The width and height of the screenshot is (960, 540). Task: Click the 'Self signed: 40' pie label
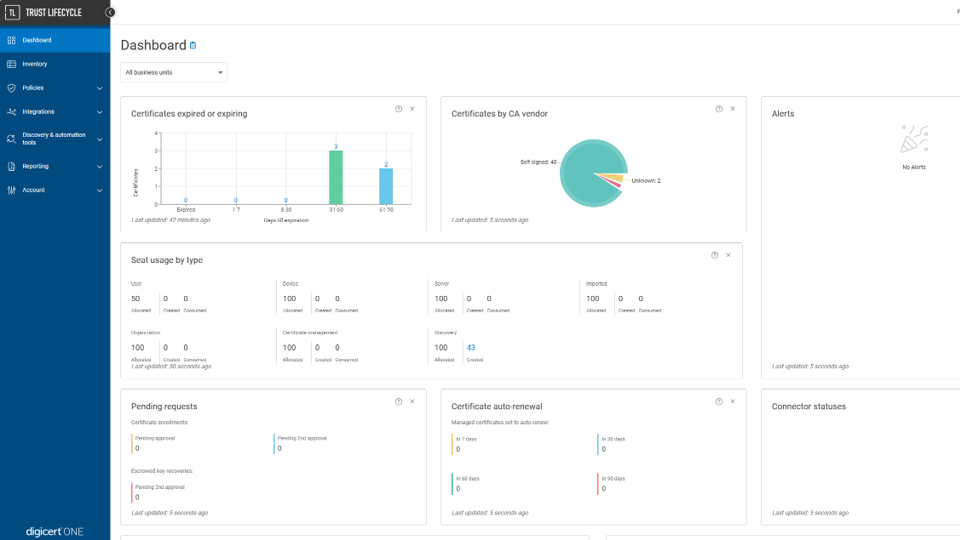[538, 162]
